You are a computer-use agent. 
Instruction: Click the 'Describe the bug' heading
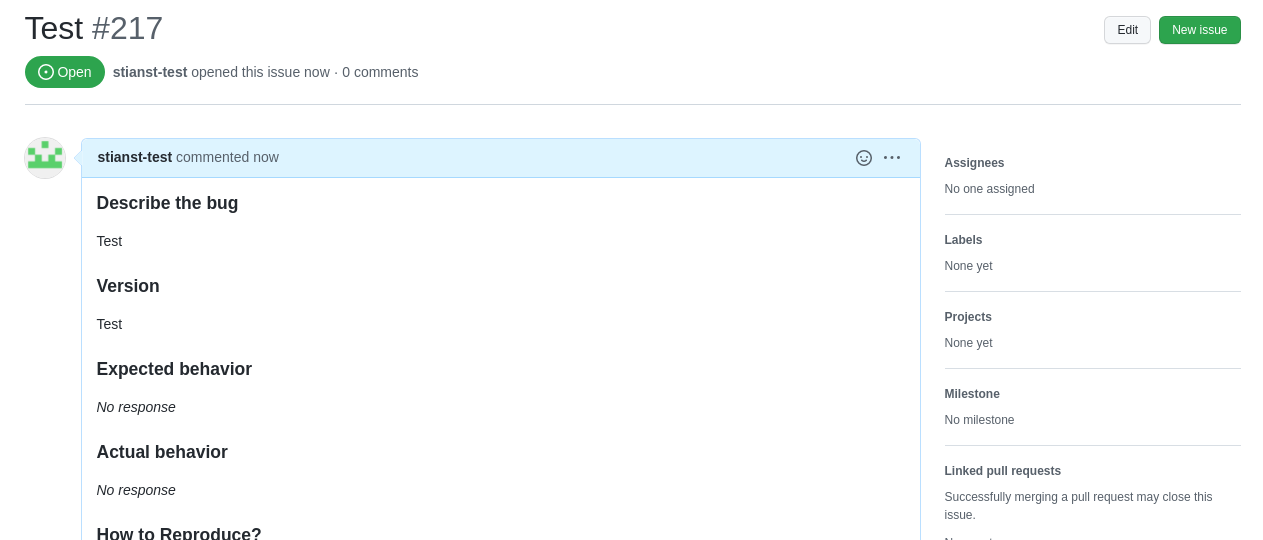click(x=167, y=203)
